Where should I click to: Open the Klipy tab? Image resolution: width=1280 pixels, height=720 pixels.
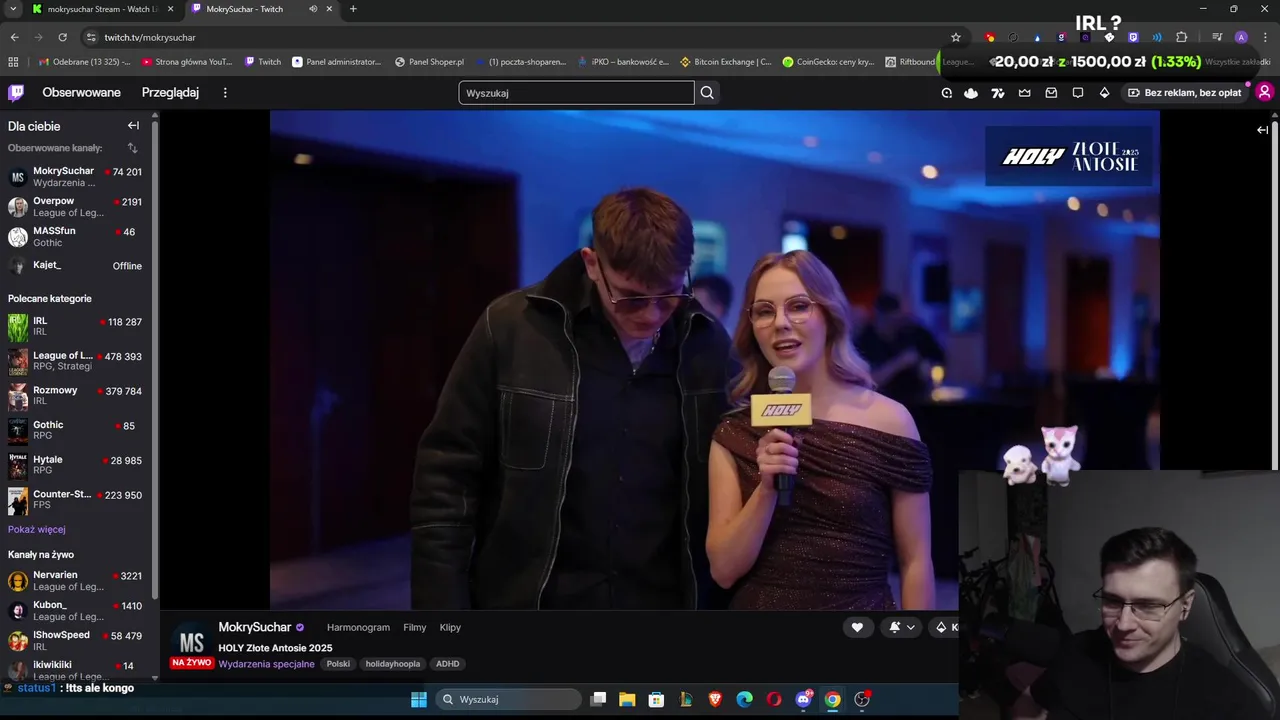click(450, 628)
